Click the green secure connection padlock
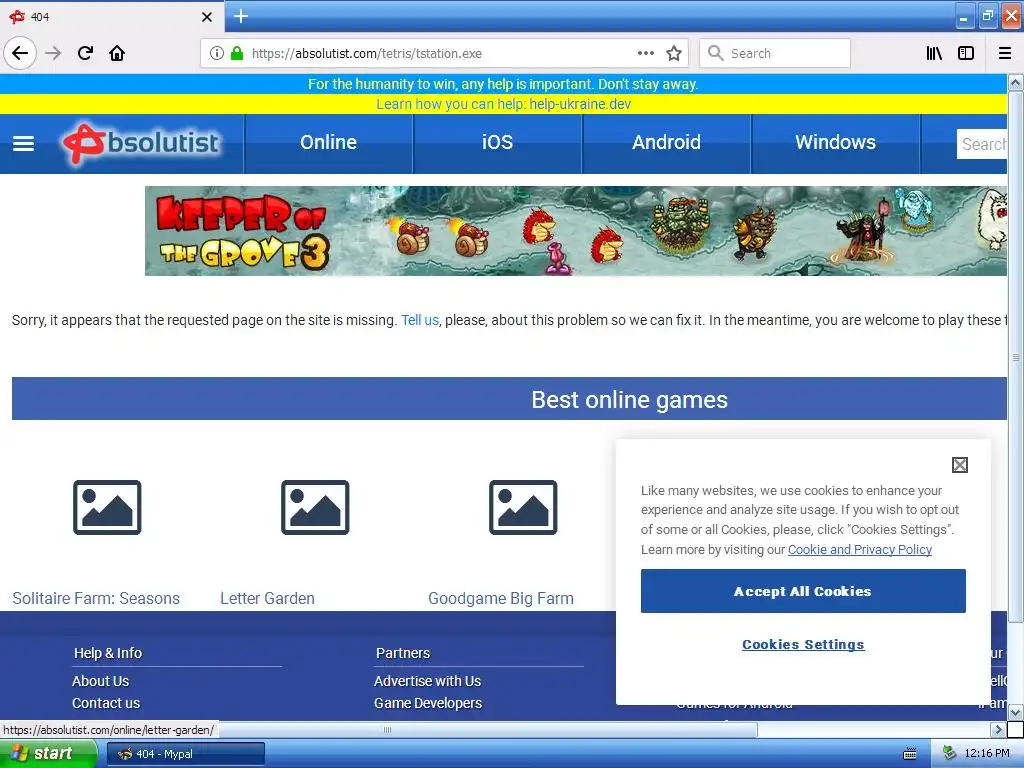 click(237, 54)
